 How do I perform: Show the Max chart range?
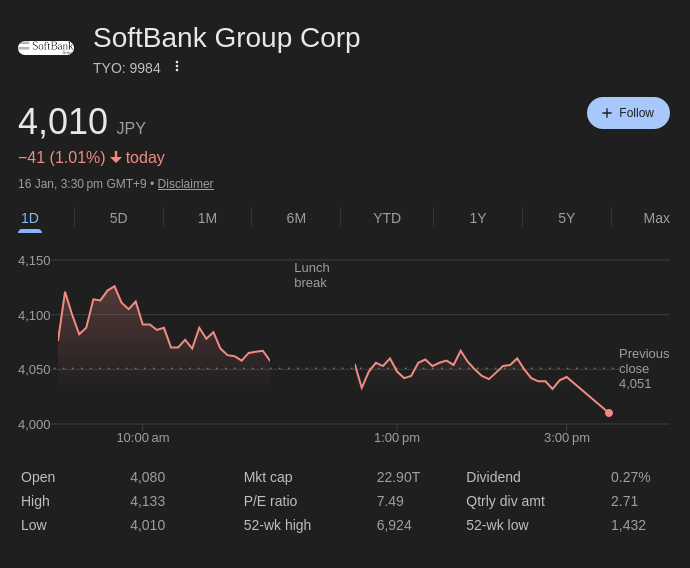tap(656, 218)
